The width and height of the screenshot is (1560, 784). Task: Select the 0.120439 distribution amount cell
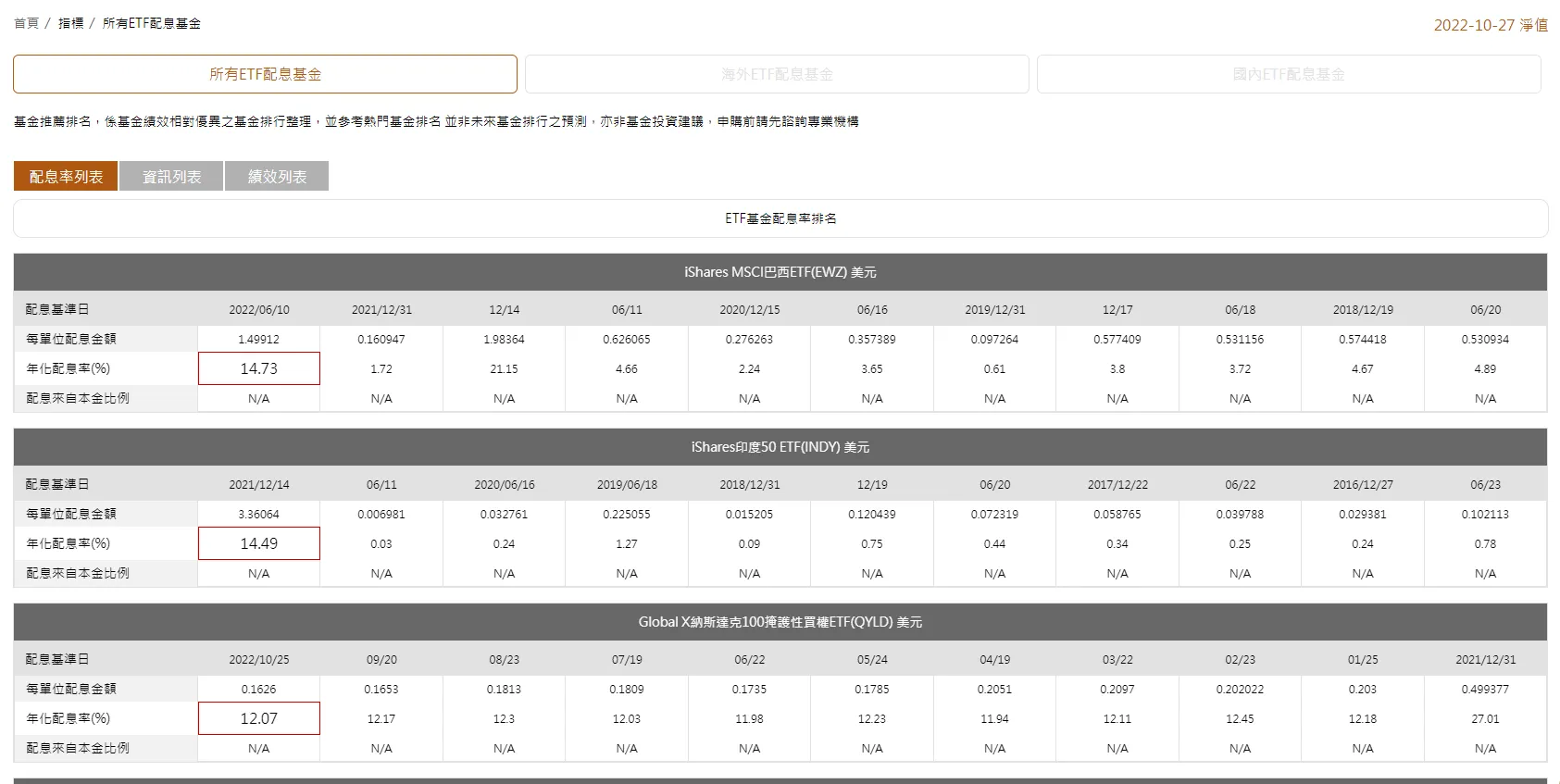pyautogui.click(x=872, y=515)
